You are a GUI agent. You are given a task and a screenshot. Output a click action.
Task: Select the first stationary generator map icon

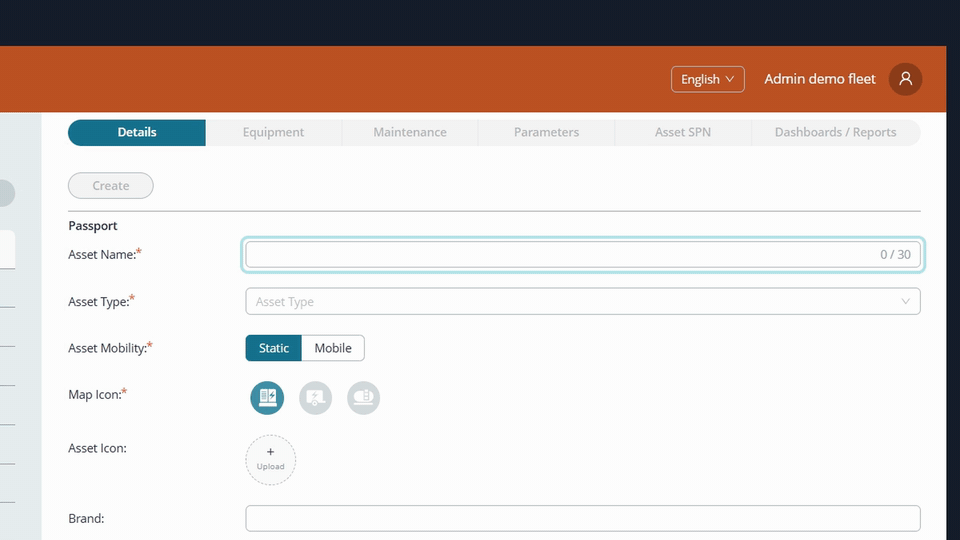(267, 398)
